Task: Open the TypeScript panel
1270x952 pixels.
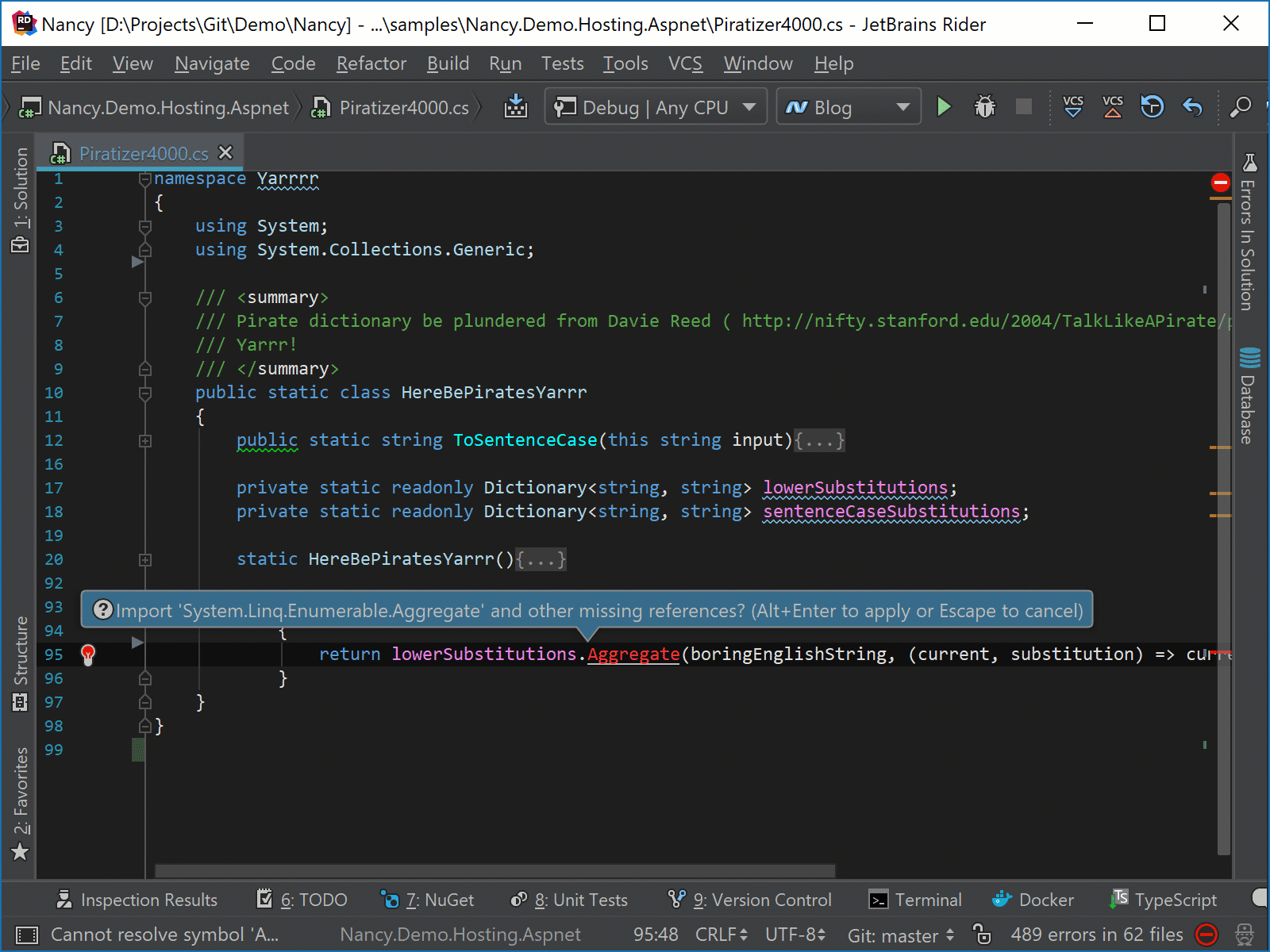Action: tap(1164, 900)
